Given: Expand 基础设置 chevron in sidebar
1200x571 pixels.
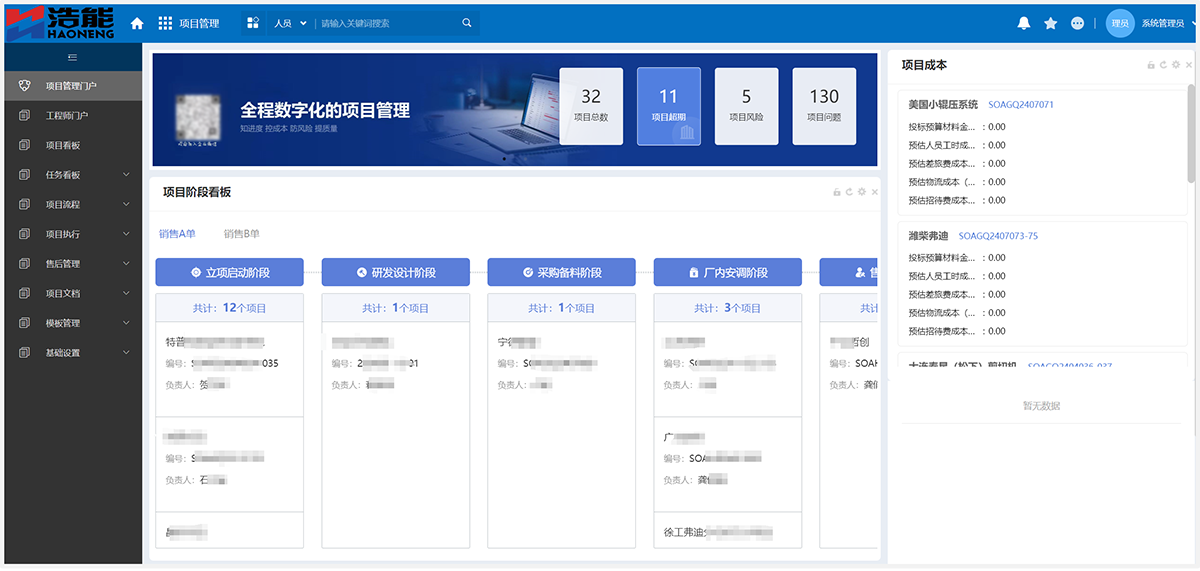Looking at the screenshot, I should click(x=126, y=353).
